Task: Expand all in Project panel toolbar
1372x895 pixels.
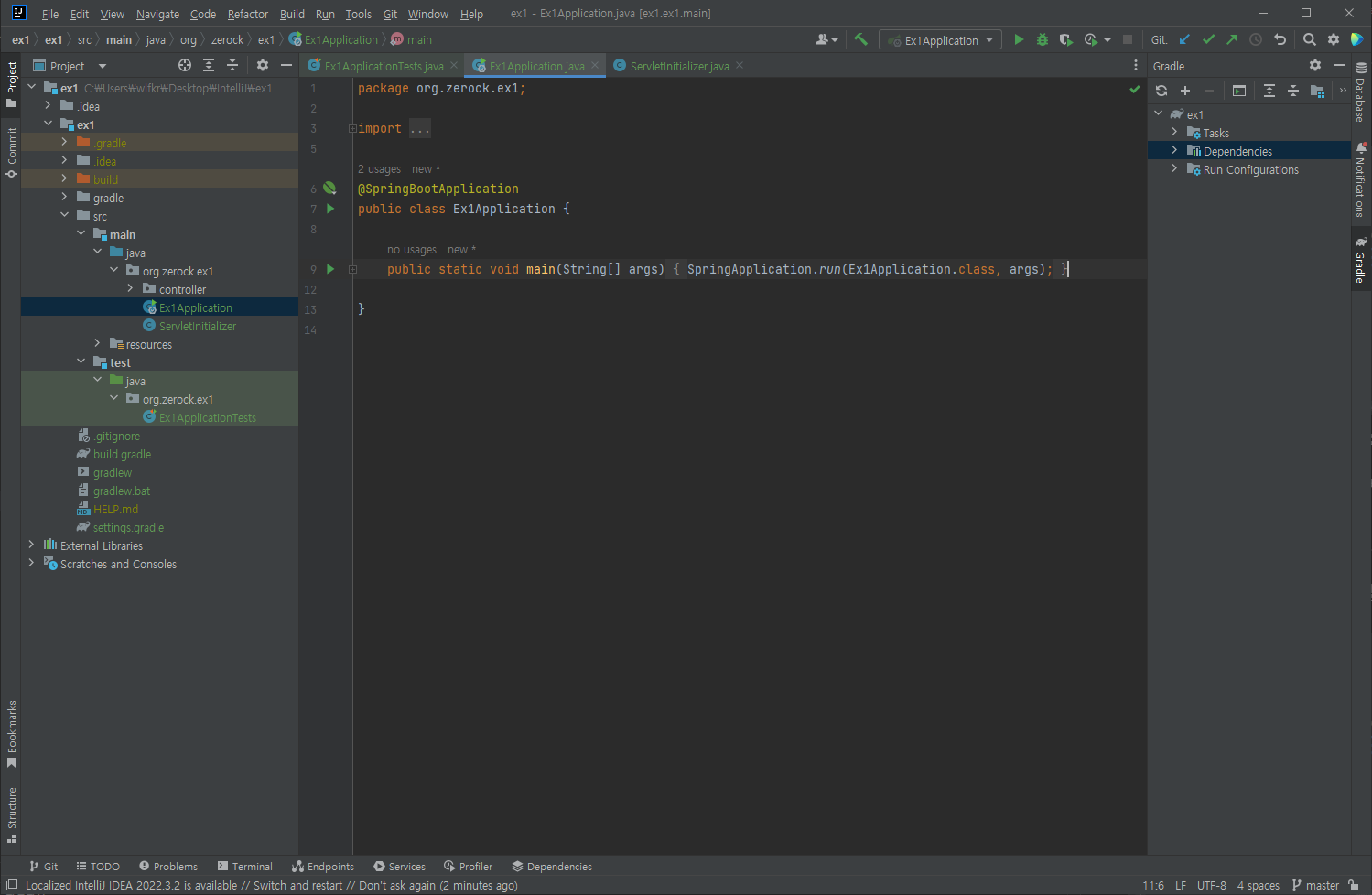Action: 209,65
